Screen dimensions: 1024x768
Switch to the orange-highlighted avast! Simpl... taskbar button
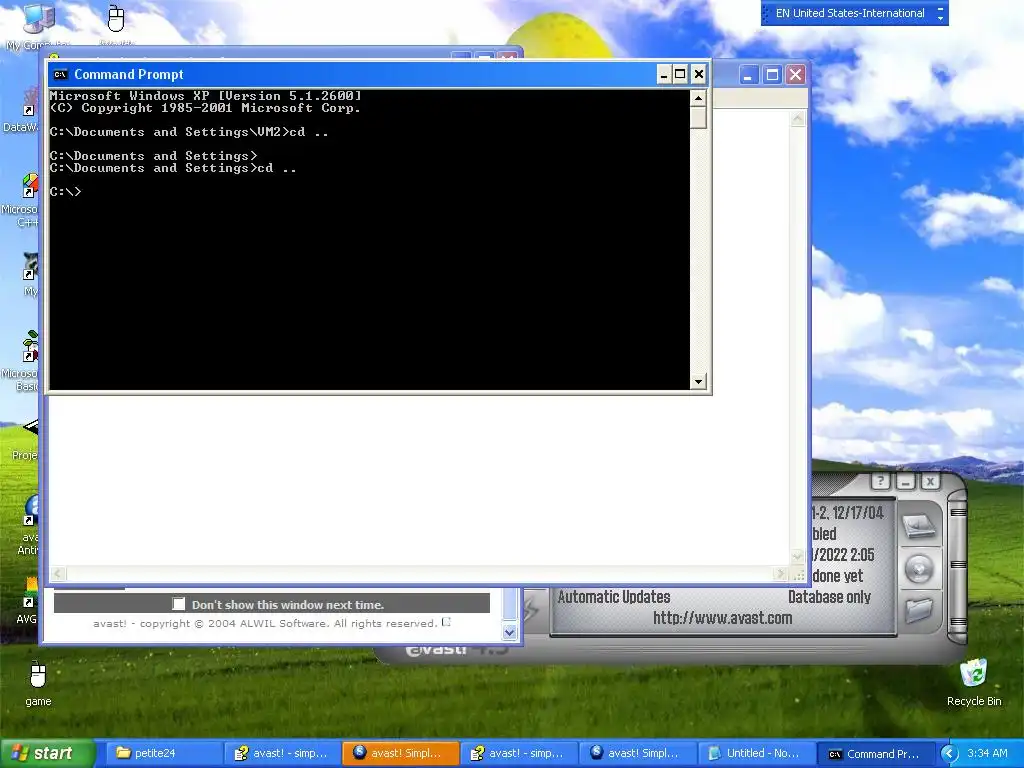(x=400, y=754)
